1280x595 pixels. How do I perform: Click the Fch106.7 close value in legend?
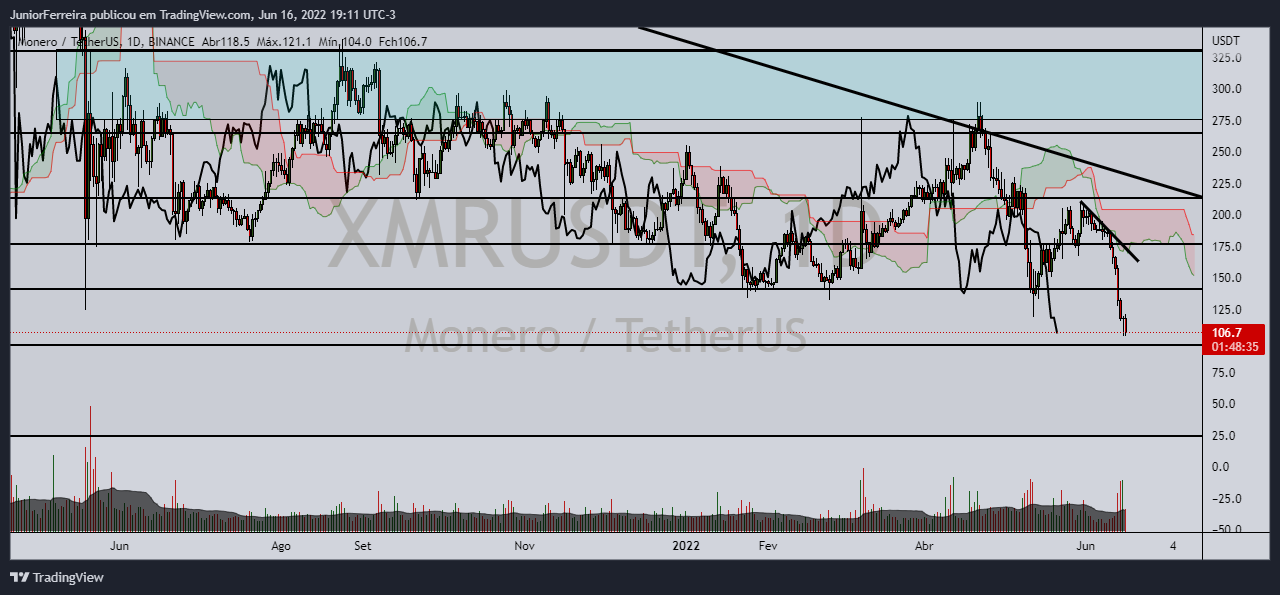[403, 41]
